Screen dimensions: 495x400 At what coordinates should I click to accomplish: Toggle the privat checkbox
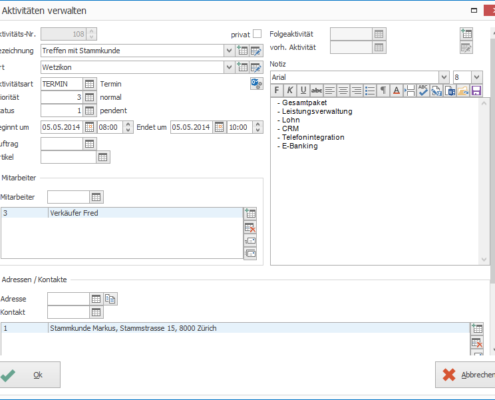click(x=257, y=34)
